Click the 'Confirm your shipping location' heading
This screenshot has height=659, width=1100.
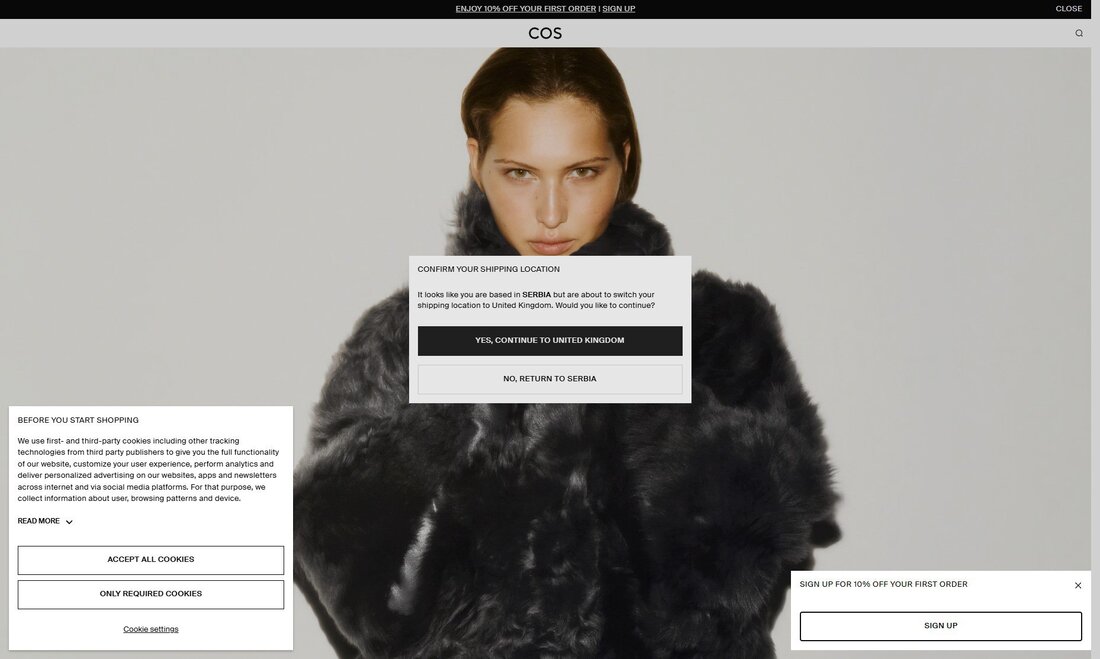point(489,269)
